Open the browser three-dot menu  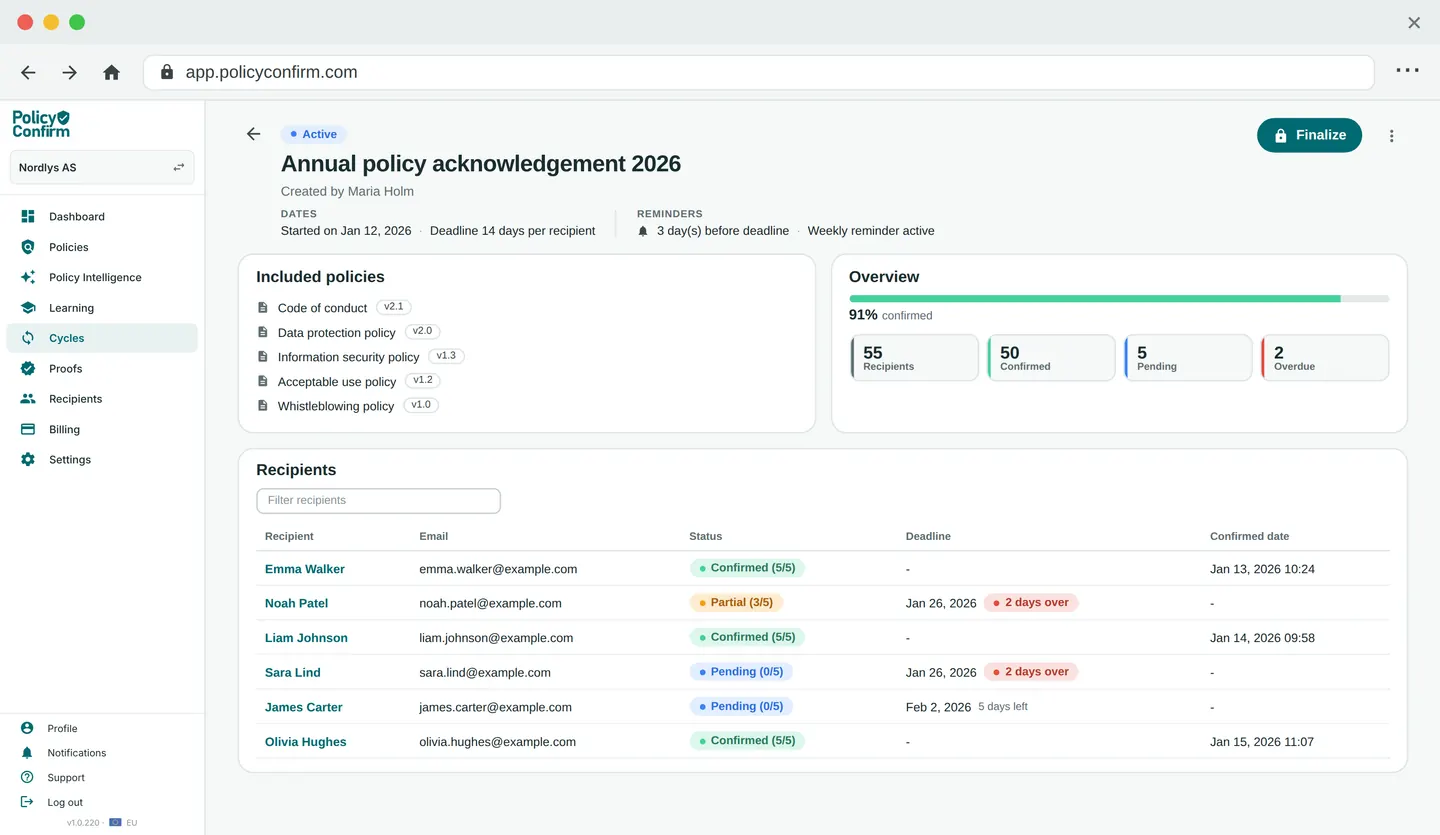[1407, 71]
